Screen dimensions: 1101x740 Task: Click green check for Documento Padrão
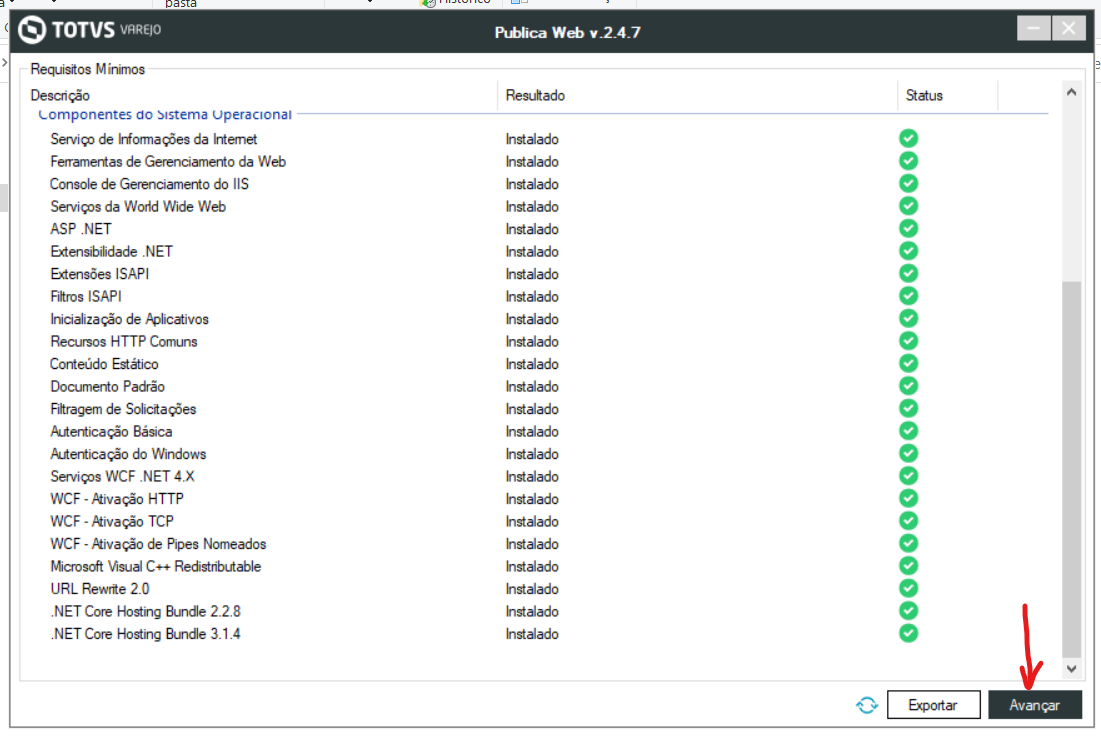coord(909,385)
